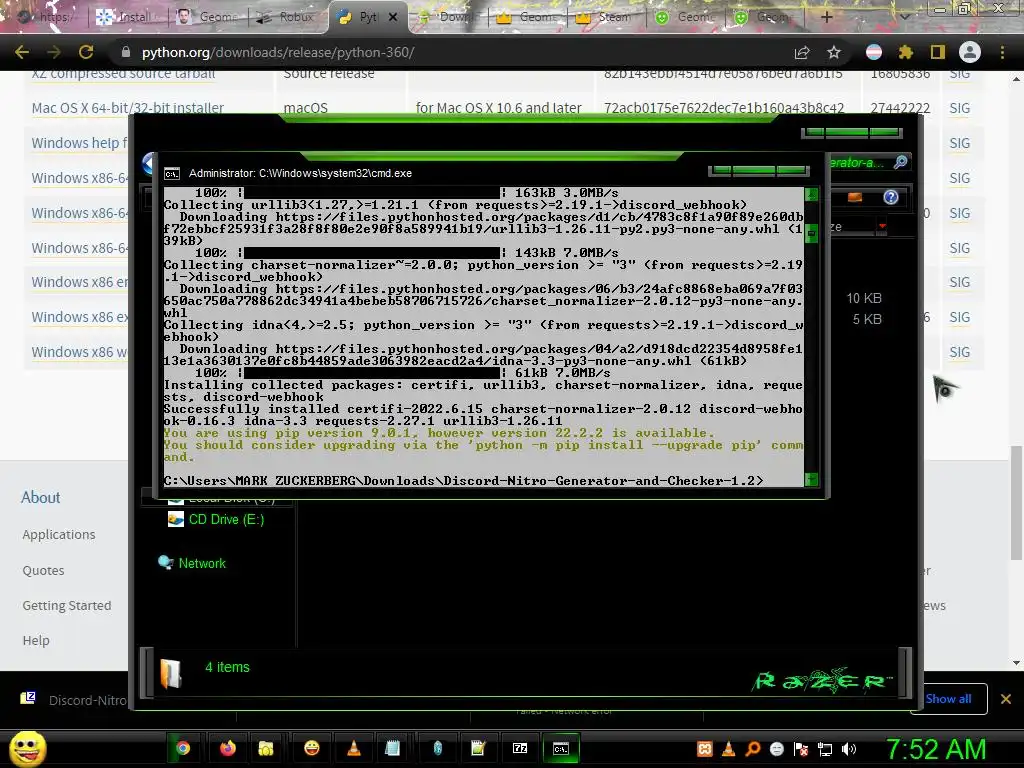
Task: Close the Python tab
Action: (392, 17)
